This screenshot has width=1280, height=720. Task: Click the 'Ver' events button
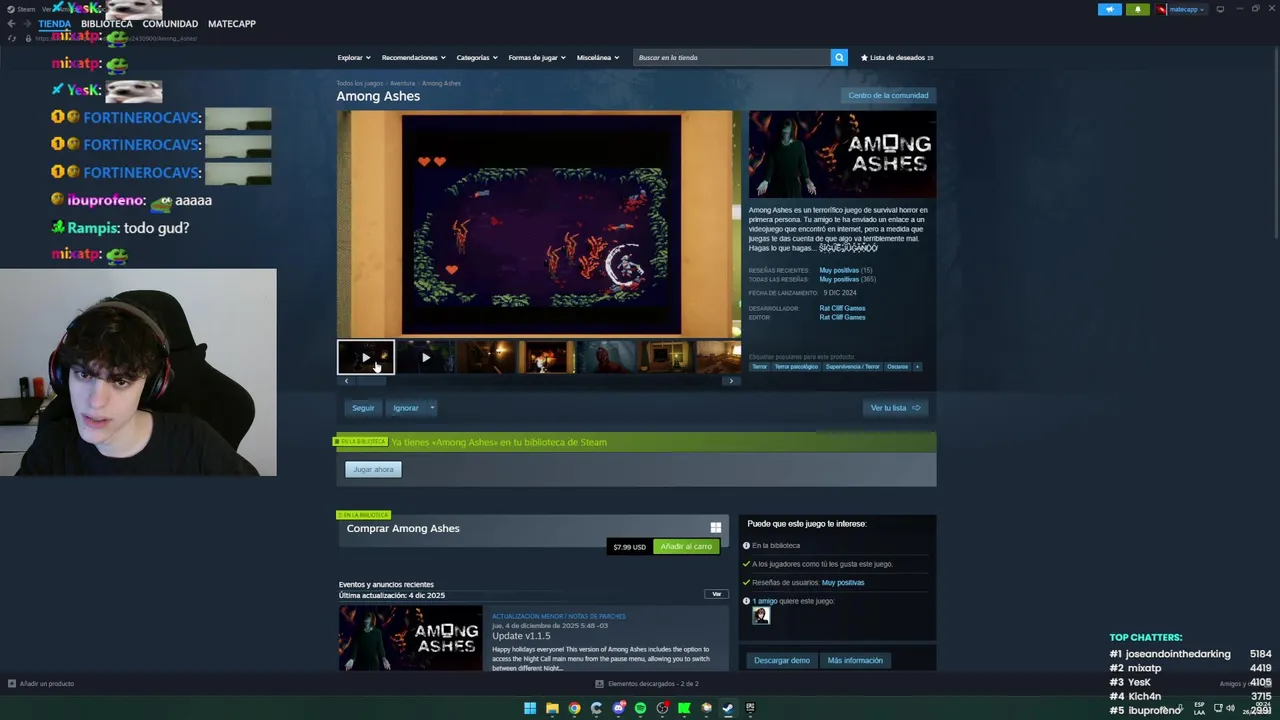(x=716, y=594)
